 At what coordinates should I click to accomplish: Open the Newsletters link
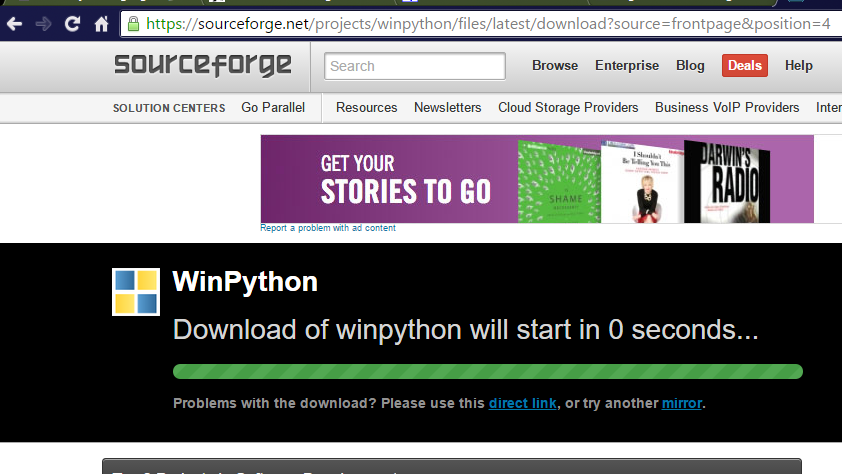[448, 107]
